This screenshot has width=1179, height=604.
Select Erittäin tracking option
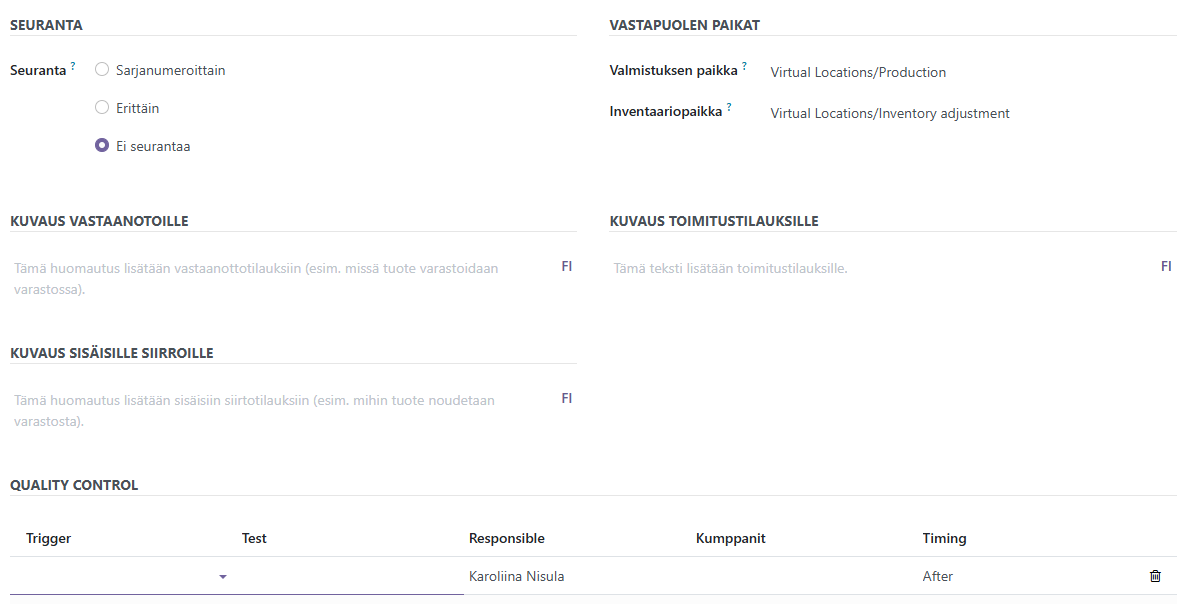point(102,107)
